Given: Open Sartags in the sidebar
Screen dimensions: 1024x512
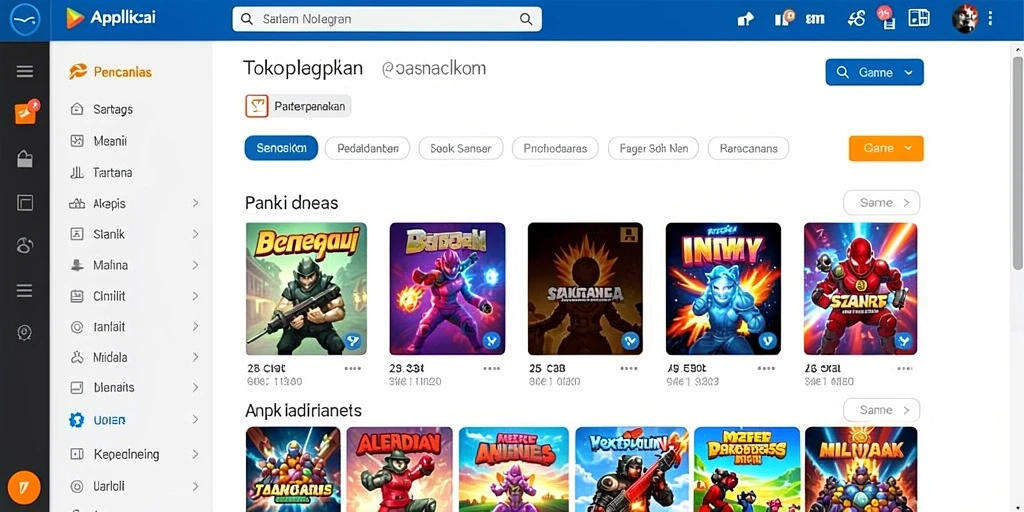Looking at the screenshot, I should point(112,109).
